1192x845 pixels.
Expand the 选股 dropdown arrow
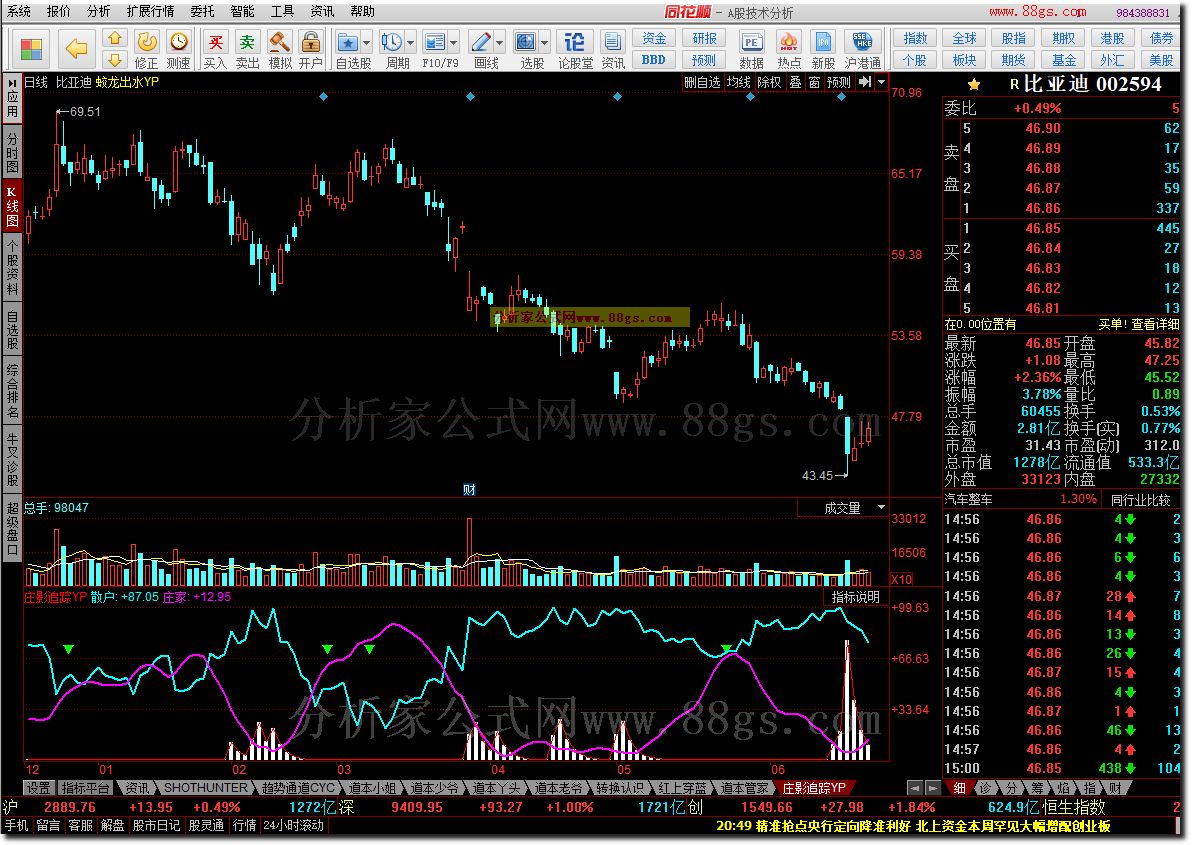545,42
